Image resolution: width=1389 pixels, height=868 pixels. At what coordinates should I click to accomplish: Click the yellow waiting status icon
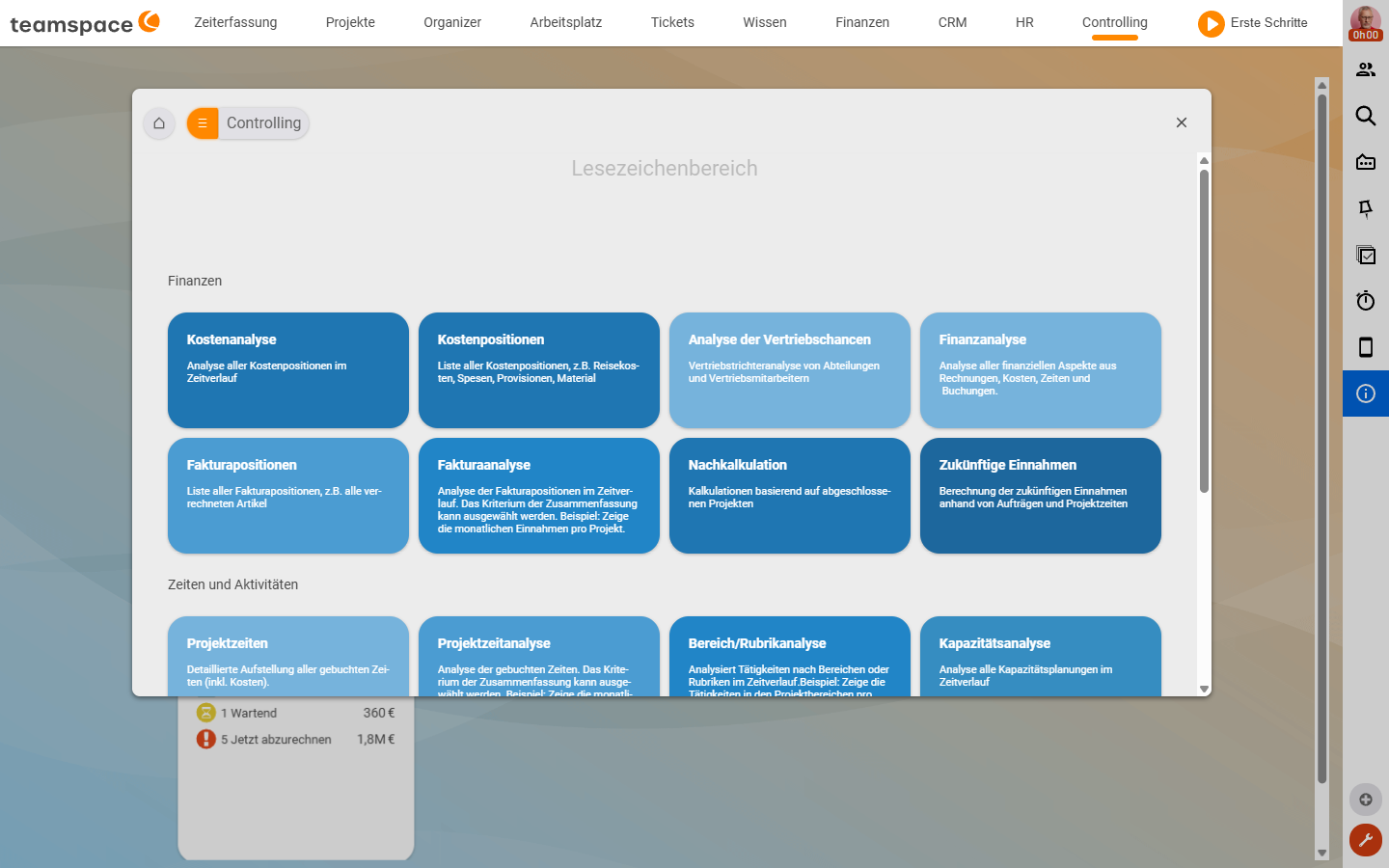coord(205,713)
